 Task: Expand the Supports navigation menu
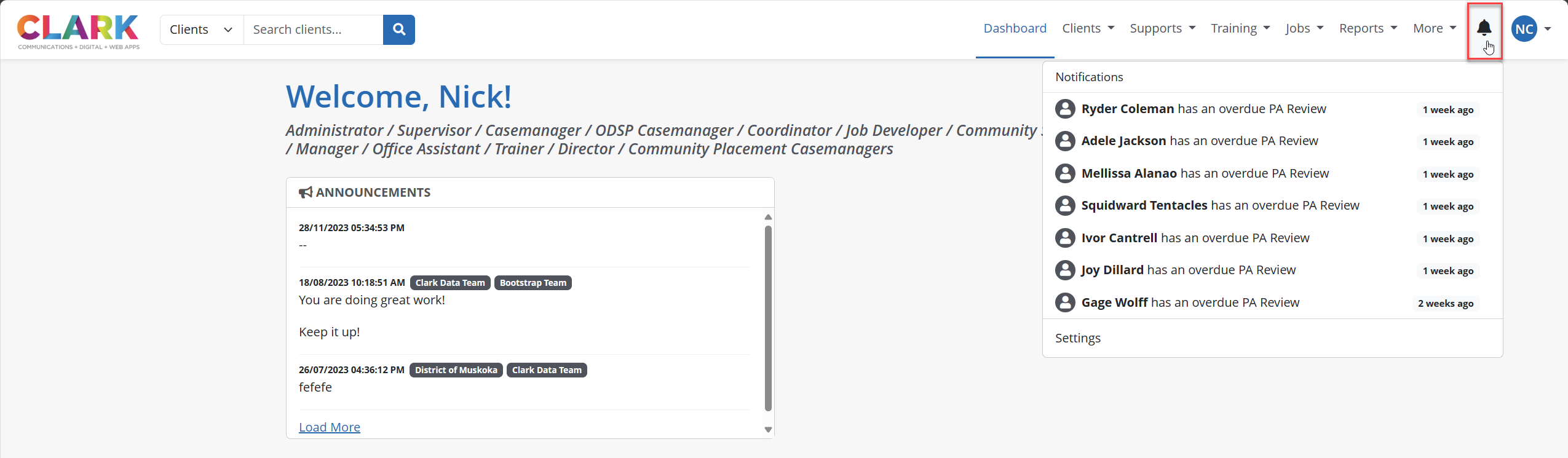point(1162,28)
